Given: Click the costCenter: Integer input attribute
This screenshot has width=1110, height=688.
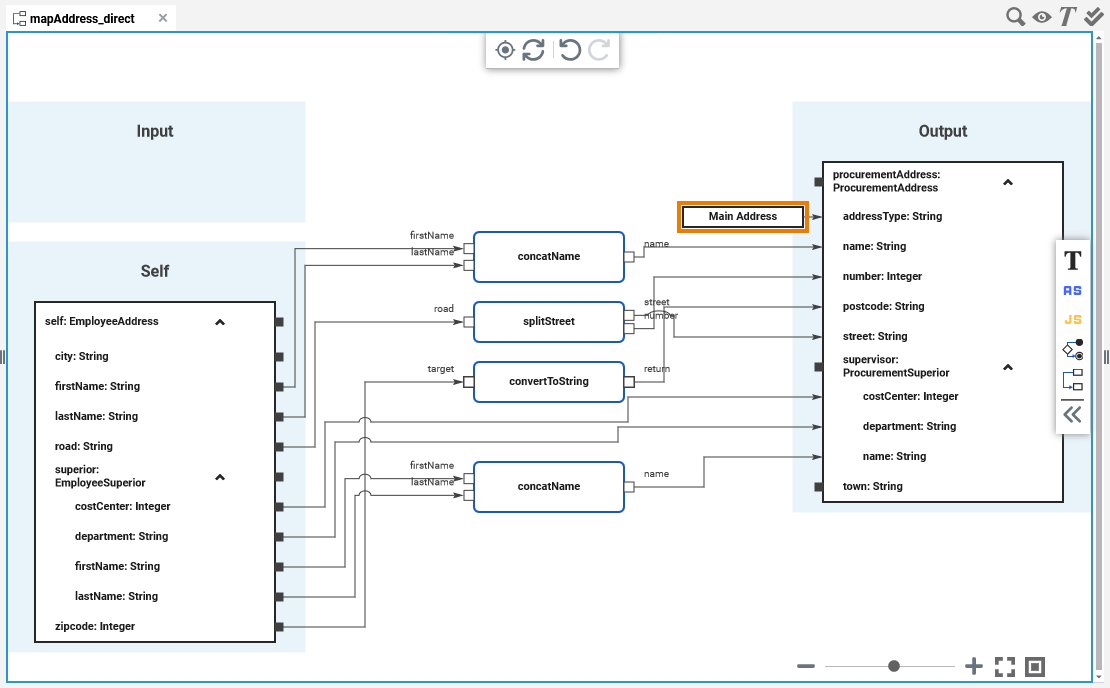Looking at the screenshot, I should [122, 506].
